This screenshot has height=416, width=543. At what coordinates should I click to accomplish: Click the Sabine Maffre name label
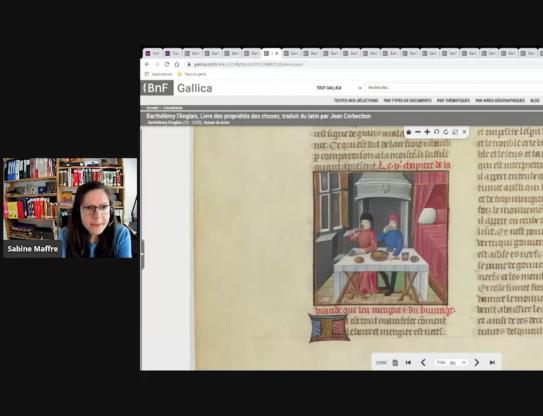click(x=33, y=249)
